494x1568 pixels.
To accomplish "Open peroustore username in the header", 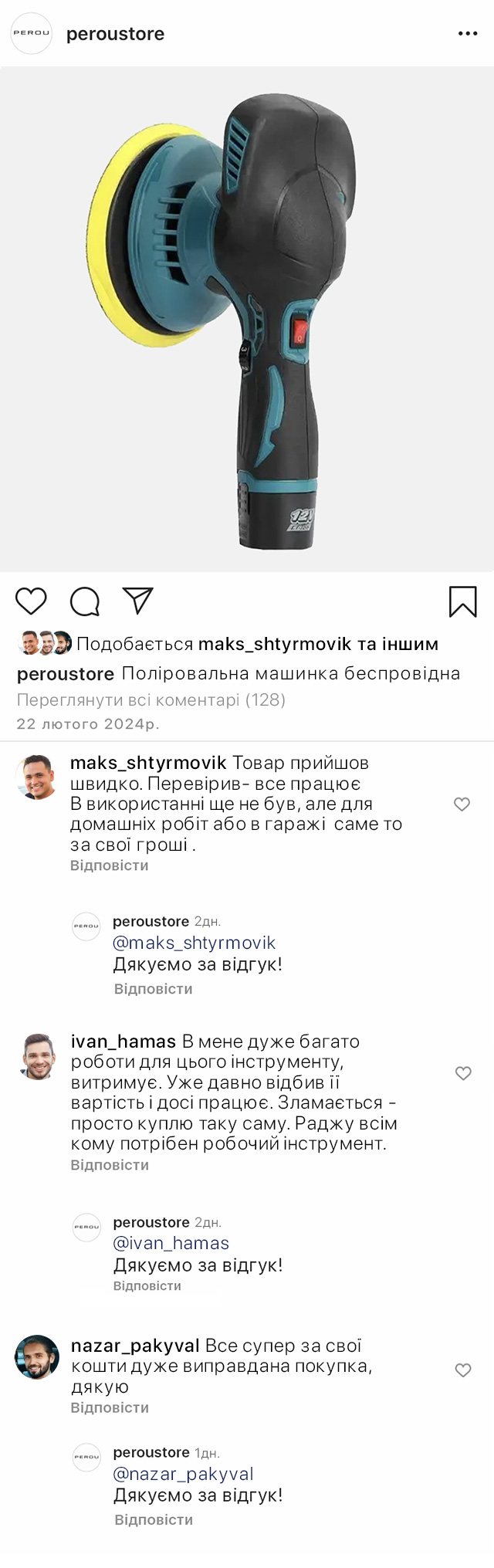I will pos(115,34).
